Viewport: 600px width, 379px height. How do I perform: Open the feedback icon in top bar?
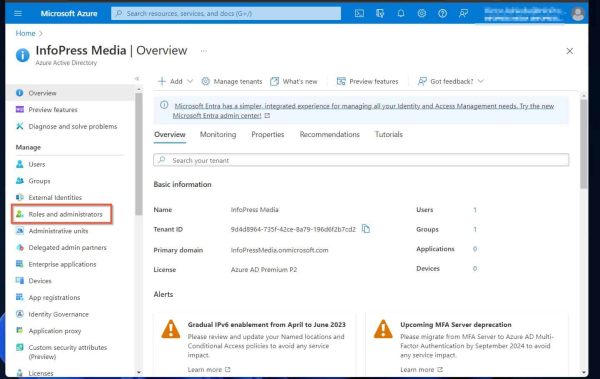[x=463, y=13]
